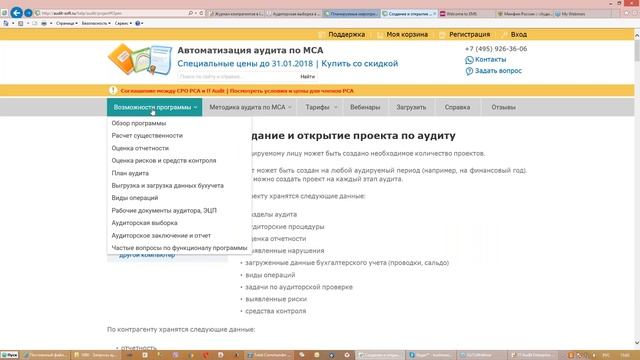
Task: Click the Windows Start button
Action: click(x=9, y=355)
